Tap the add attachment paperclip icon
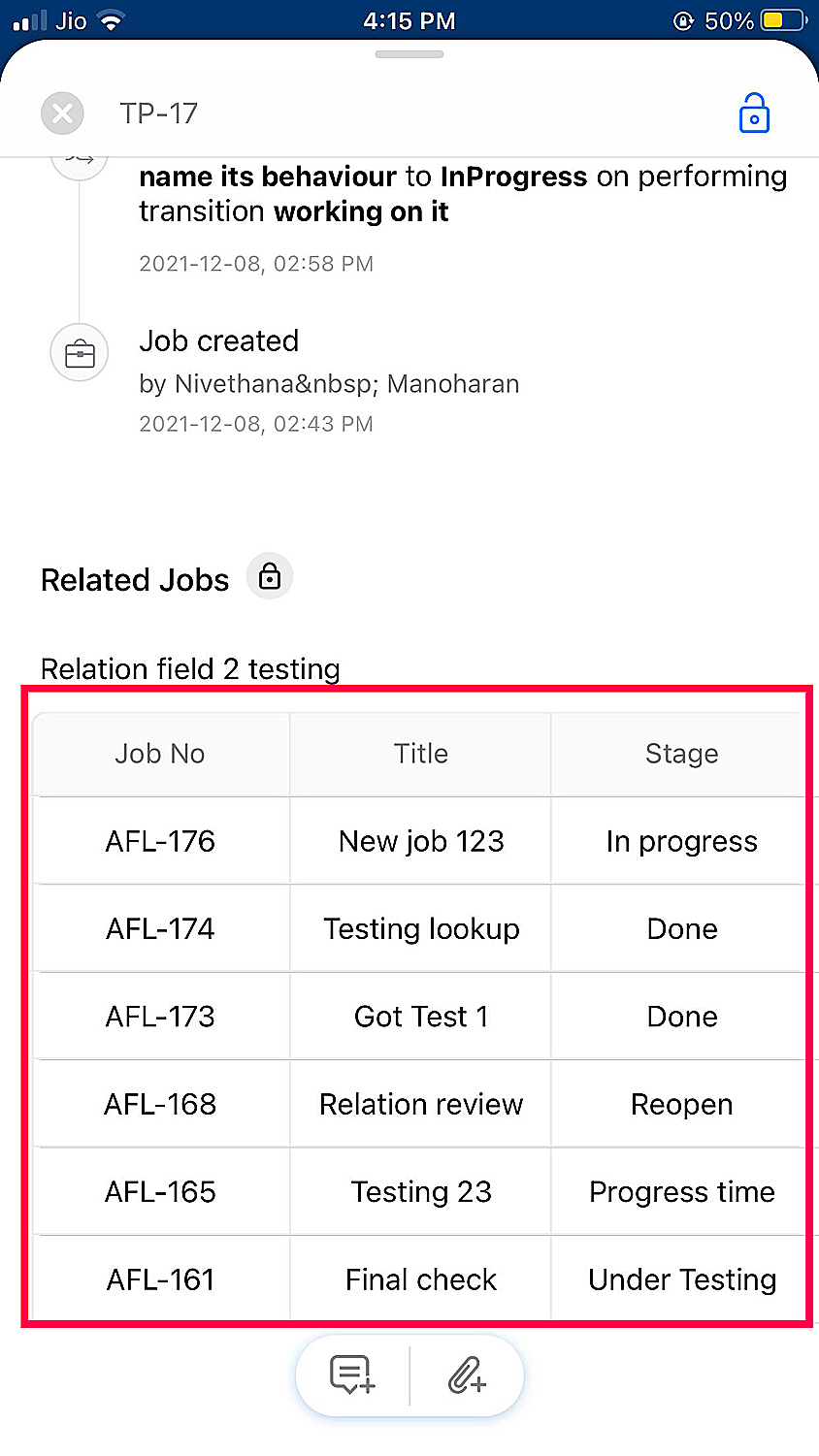 467,1375
